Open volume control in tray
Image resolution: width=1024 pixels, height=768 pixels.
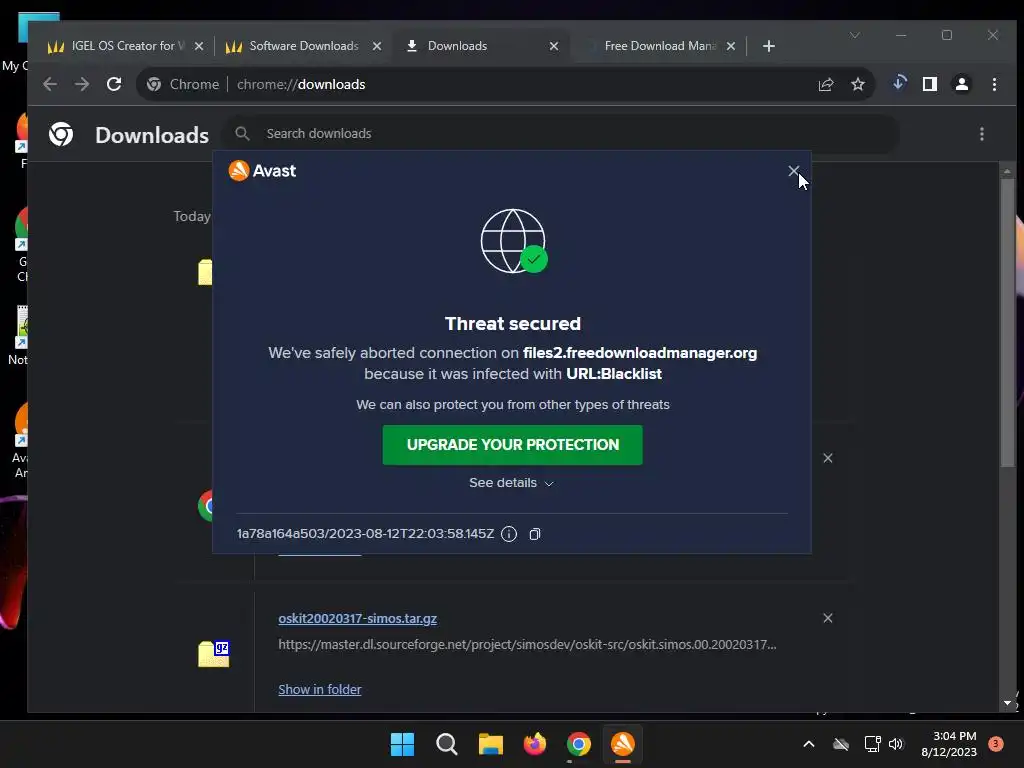[x=896, y=744]
